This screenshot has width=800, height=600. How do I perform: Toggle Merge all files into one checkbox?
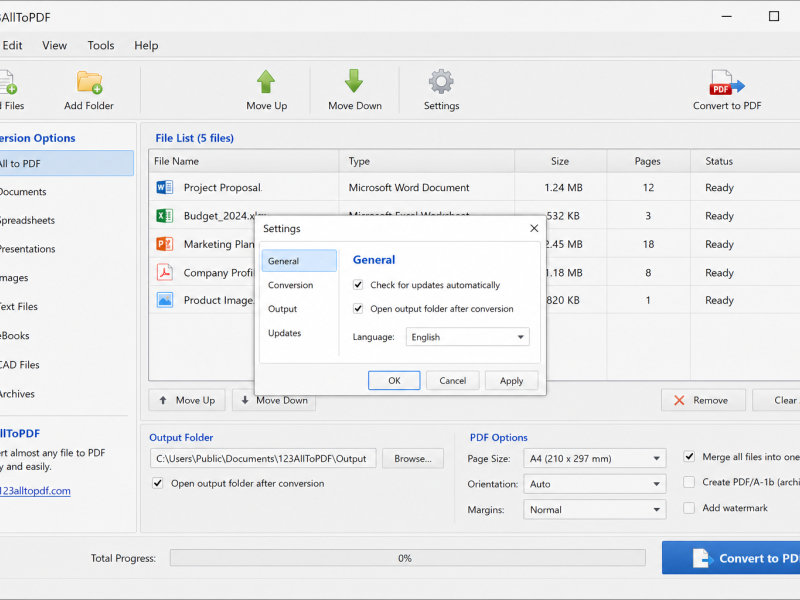[689, 456]
